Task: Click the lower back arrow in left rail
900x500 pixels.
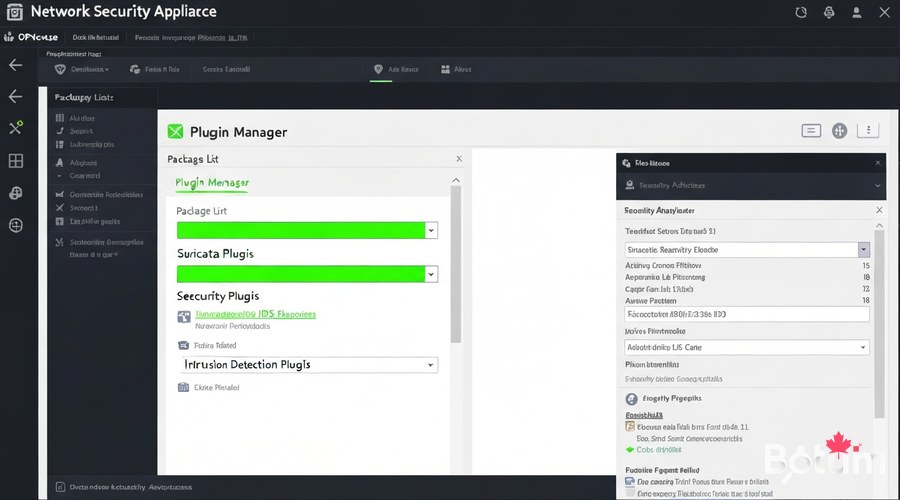Action: 15,96
